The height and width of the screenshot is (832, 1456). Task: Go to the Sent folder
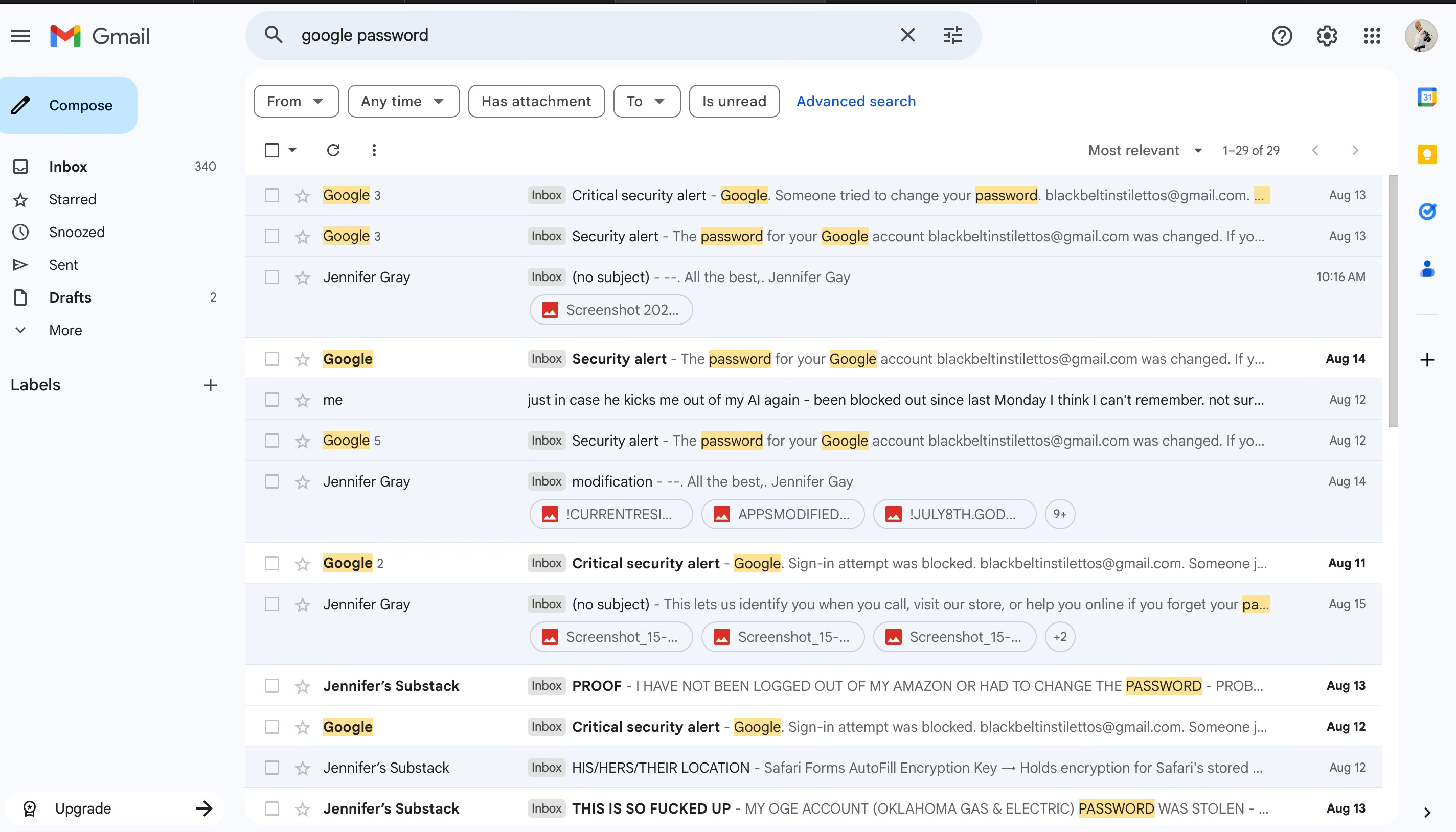click(x=63, y=265)
